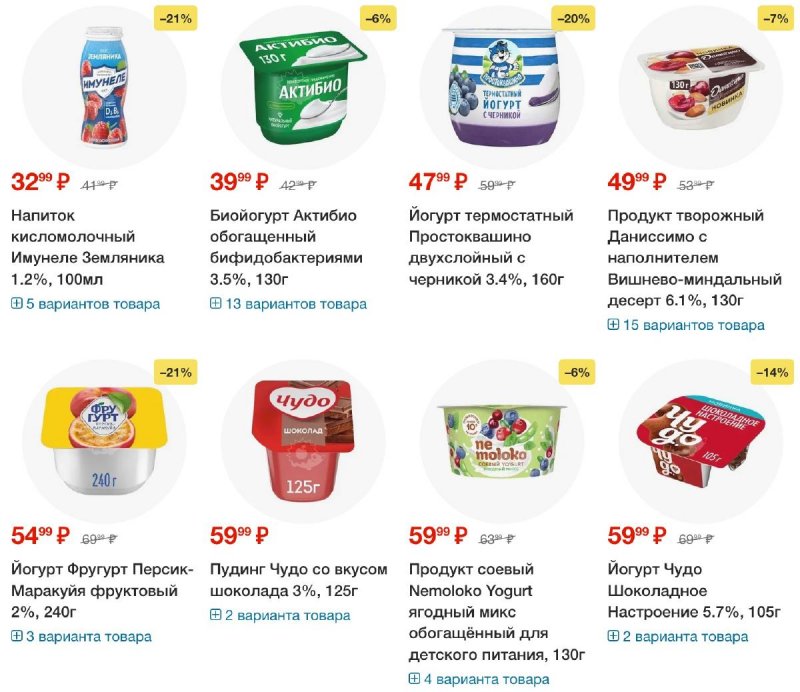Image resolution: width=800 pixels, height=692 pixels.
Task: Open the Nemoloko soy yogurt image
Action: [502, 441]
